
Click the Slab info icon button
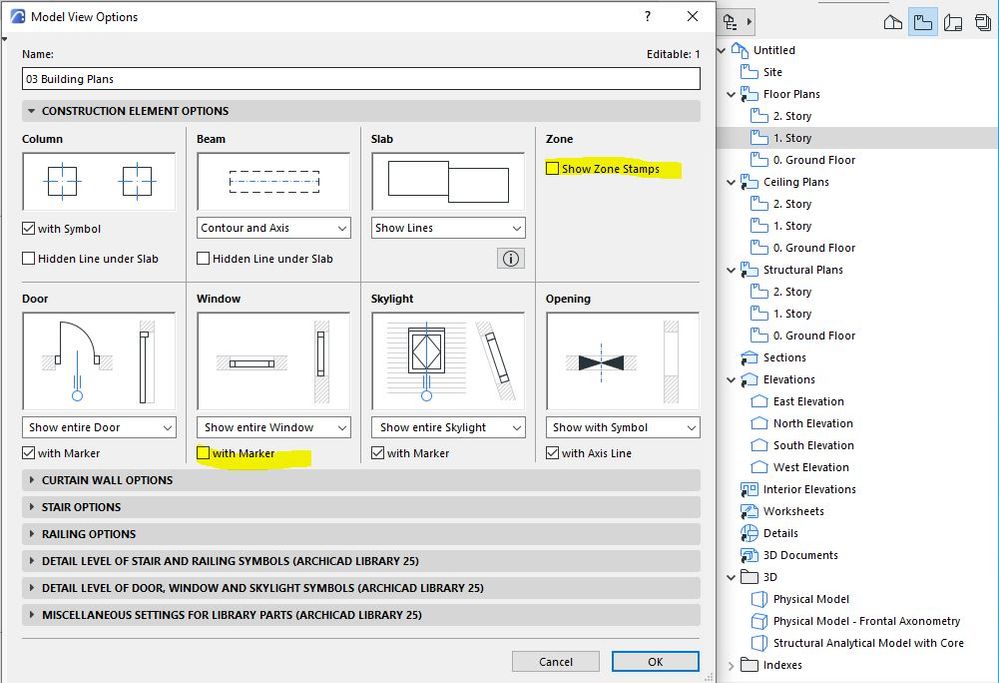point(511,259)
